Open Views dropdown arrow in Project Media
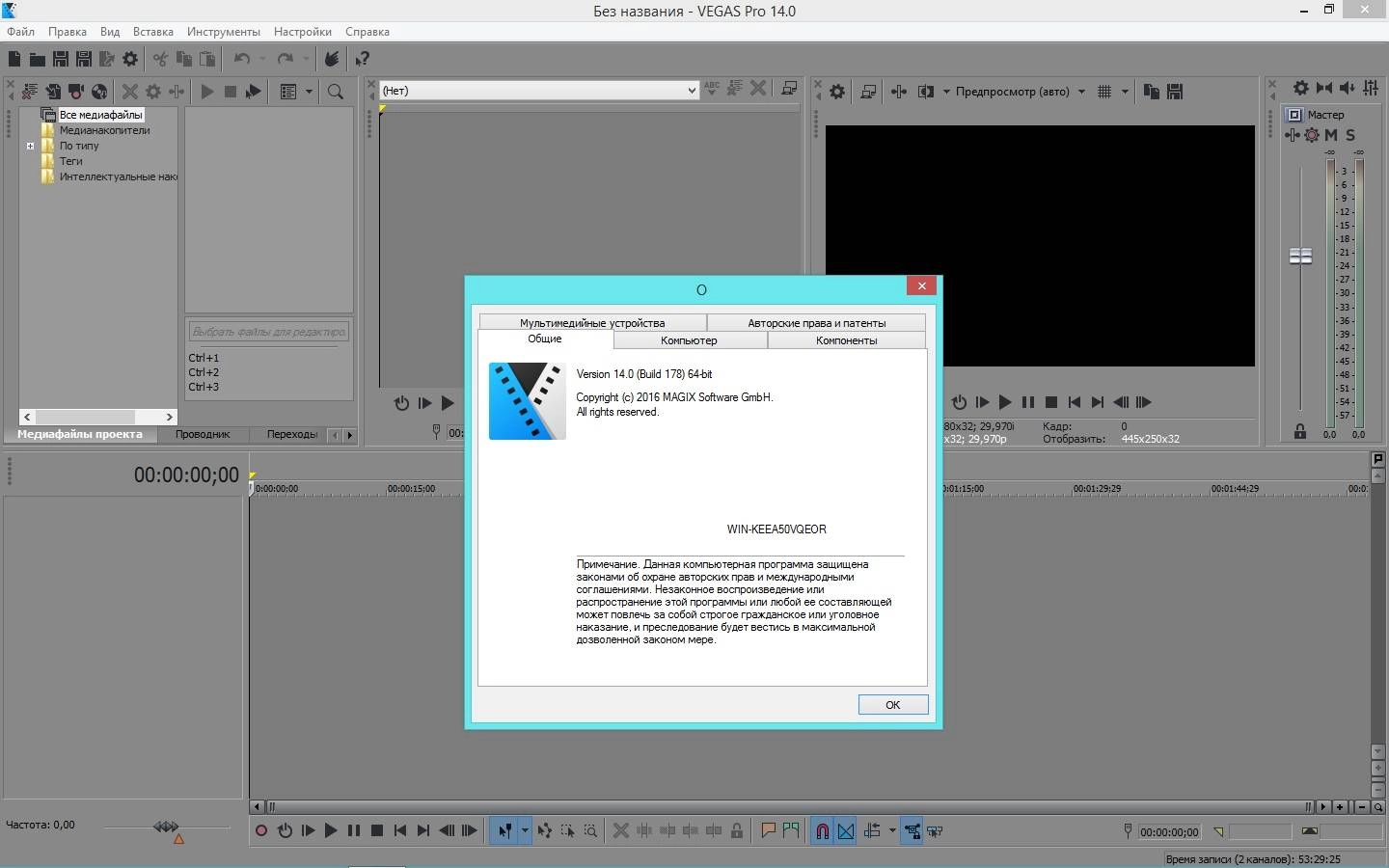The width and height of the screenshot is (1389, 868). 309,92
